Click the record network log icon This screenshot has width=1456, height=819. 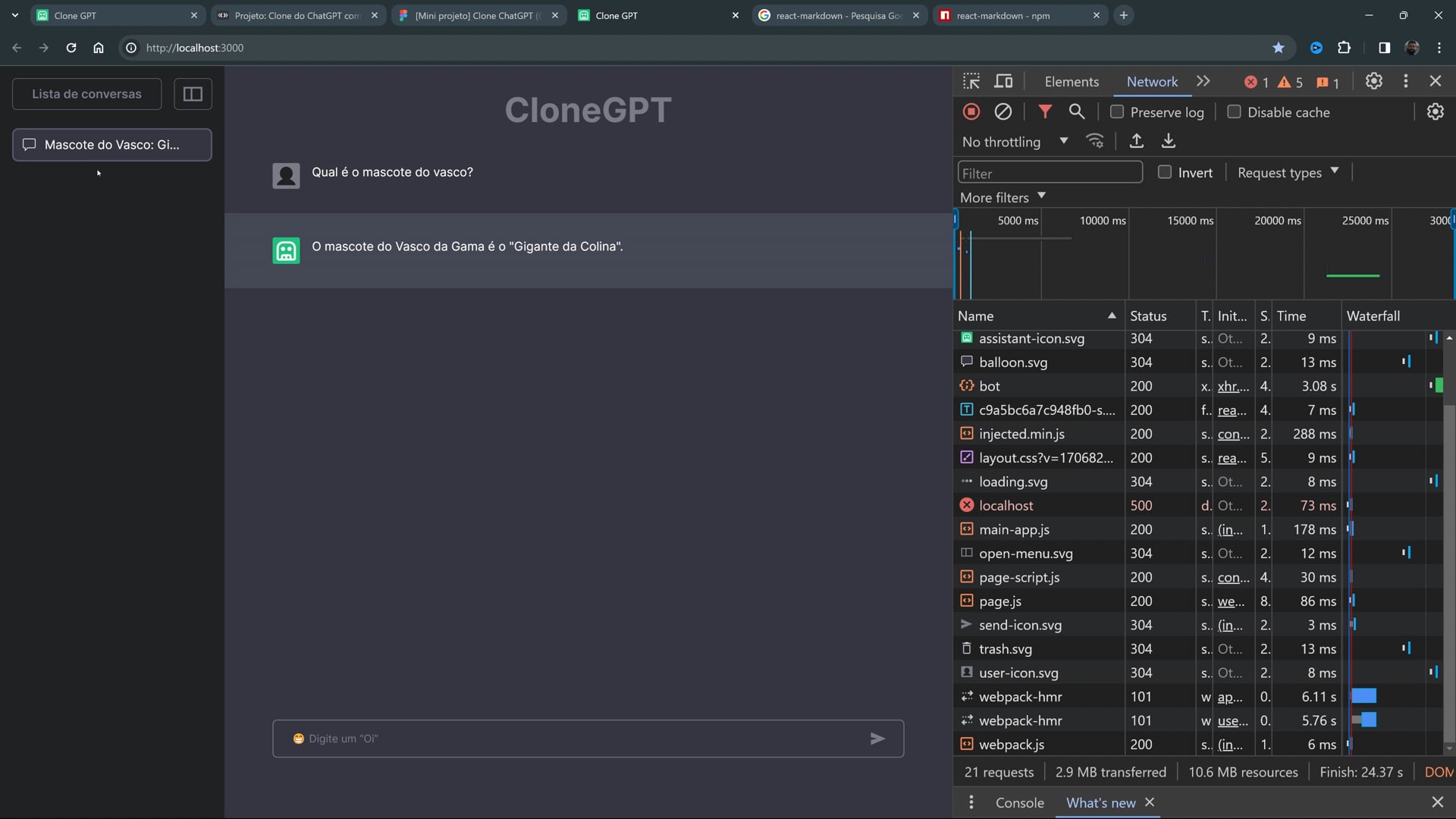(971, 111)
